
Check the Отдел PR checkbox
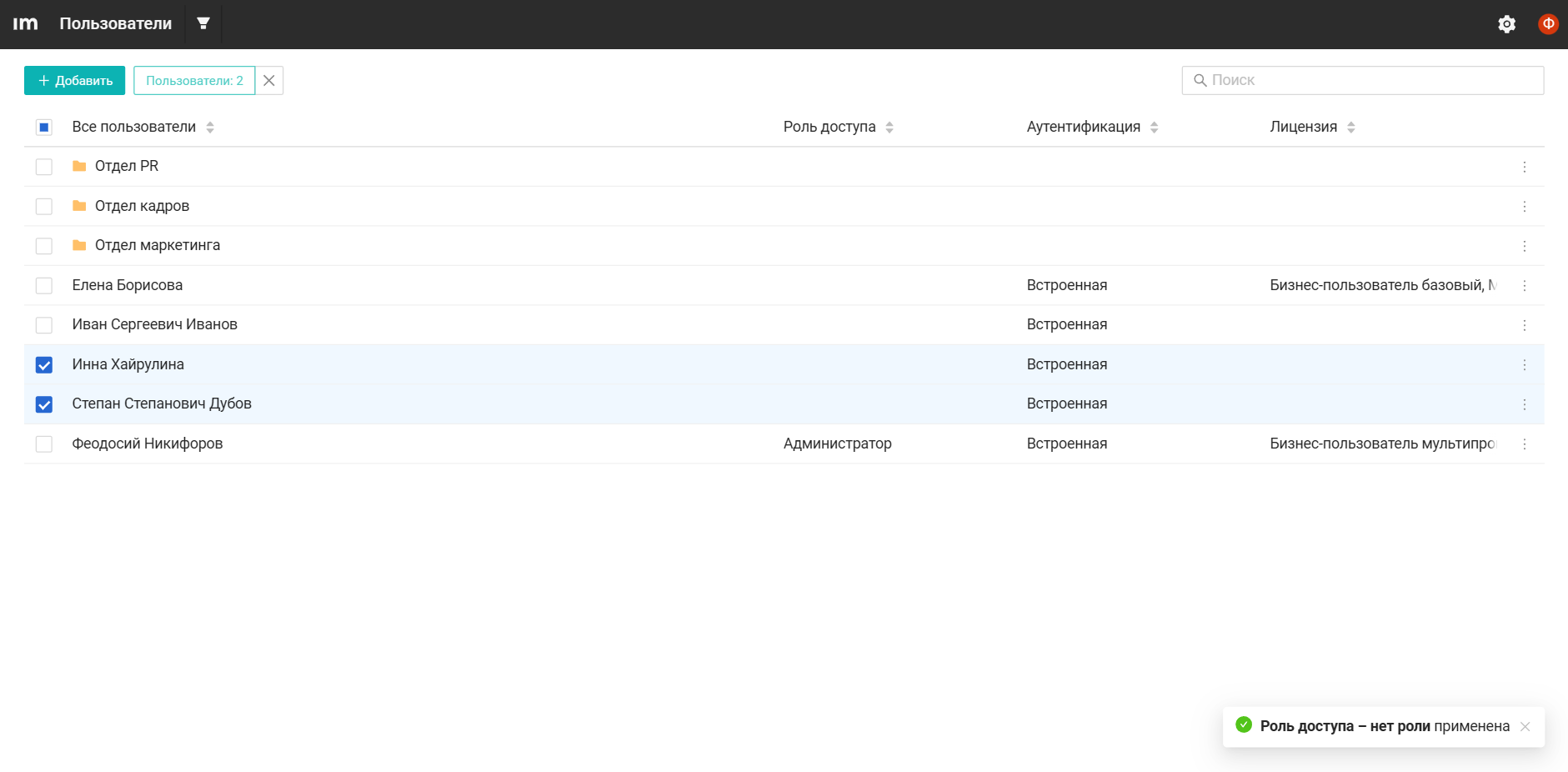coord(44,167)
